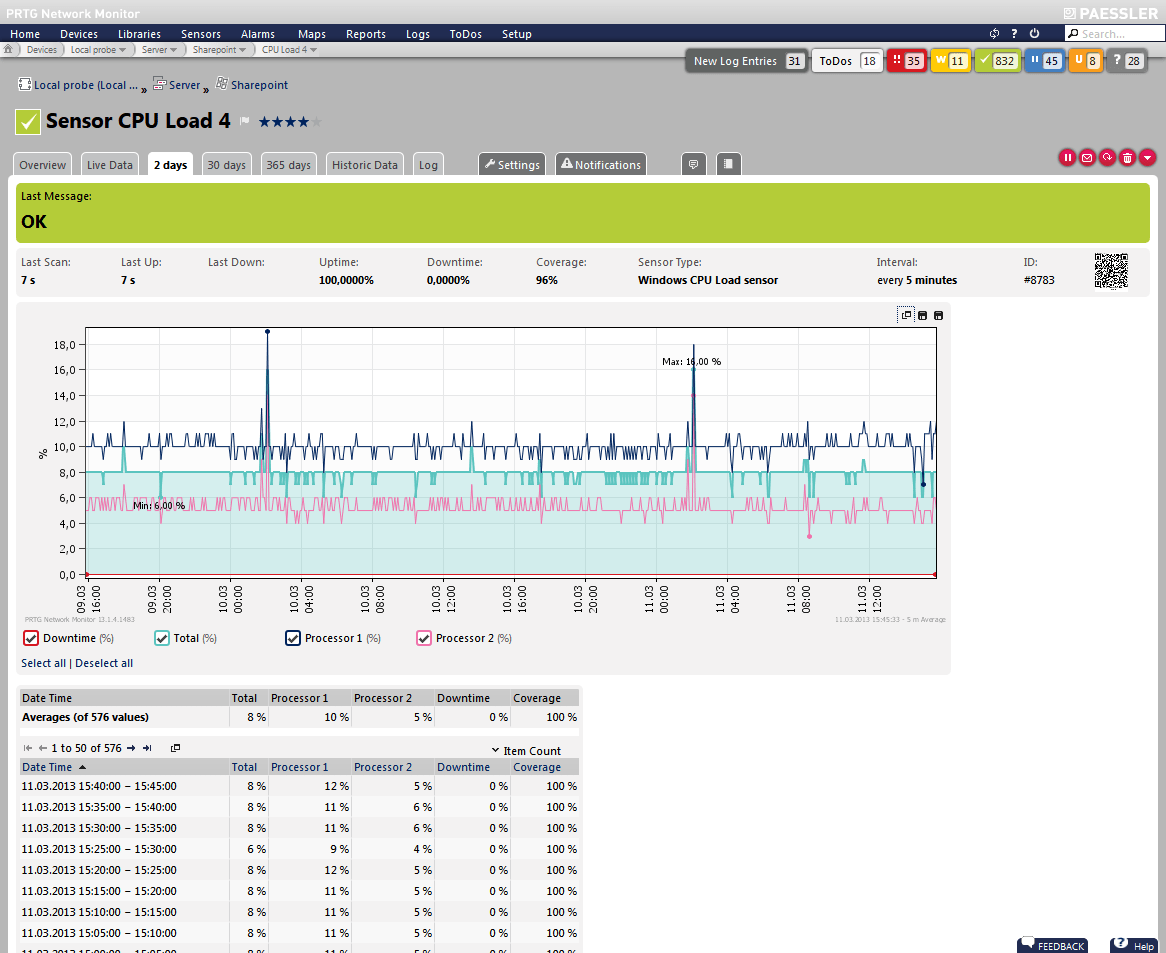Open the Maps menu

pyautogui.click(x=312, y=34)
